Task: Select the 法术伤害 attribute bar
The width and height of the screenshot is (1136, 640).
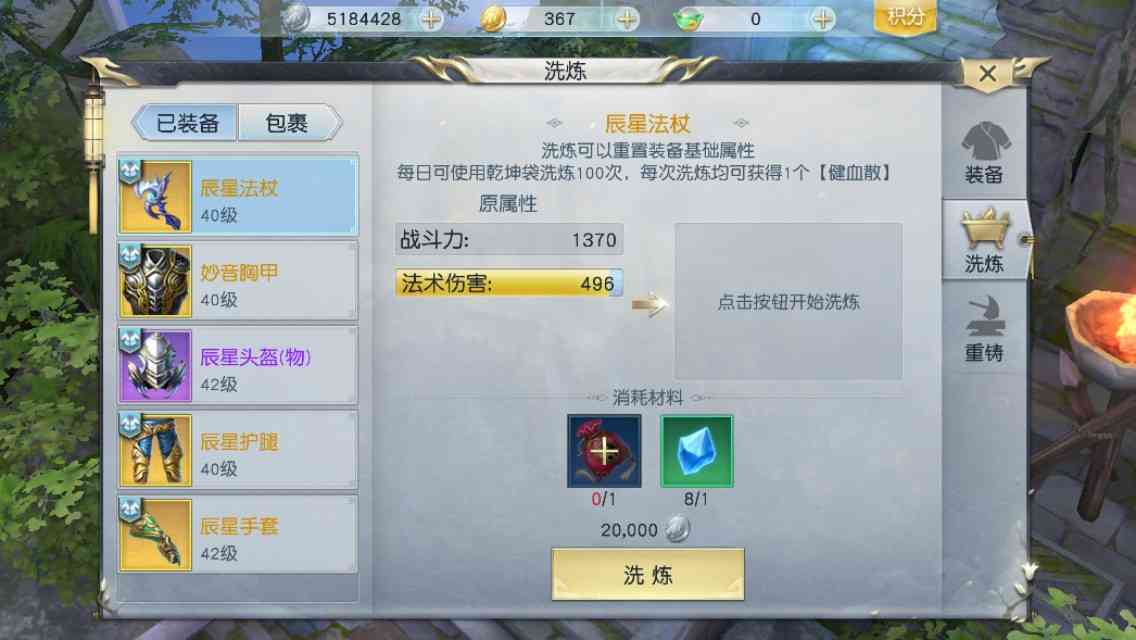Action: tap(509, 283)
